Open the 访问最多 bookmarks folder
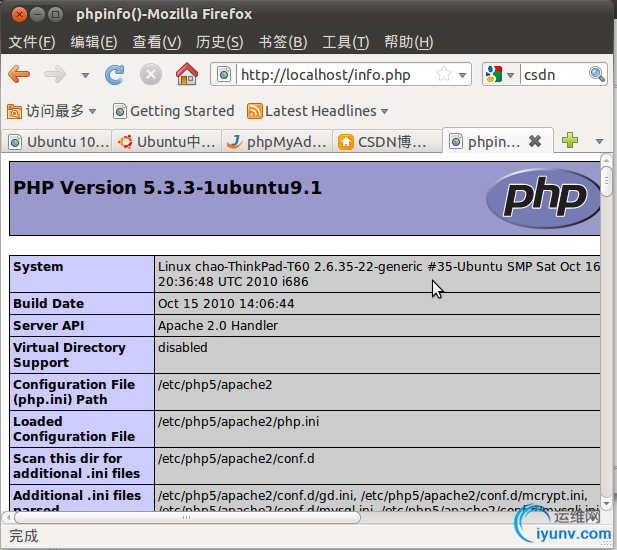 pyautogui.click(x=52, y=111)
